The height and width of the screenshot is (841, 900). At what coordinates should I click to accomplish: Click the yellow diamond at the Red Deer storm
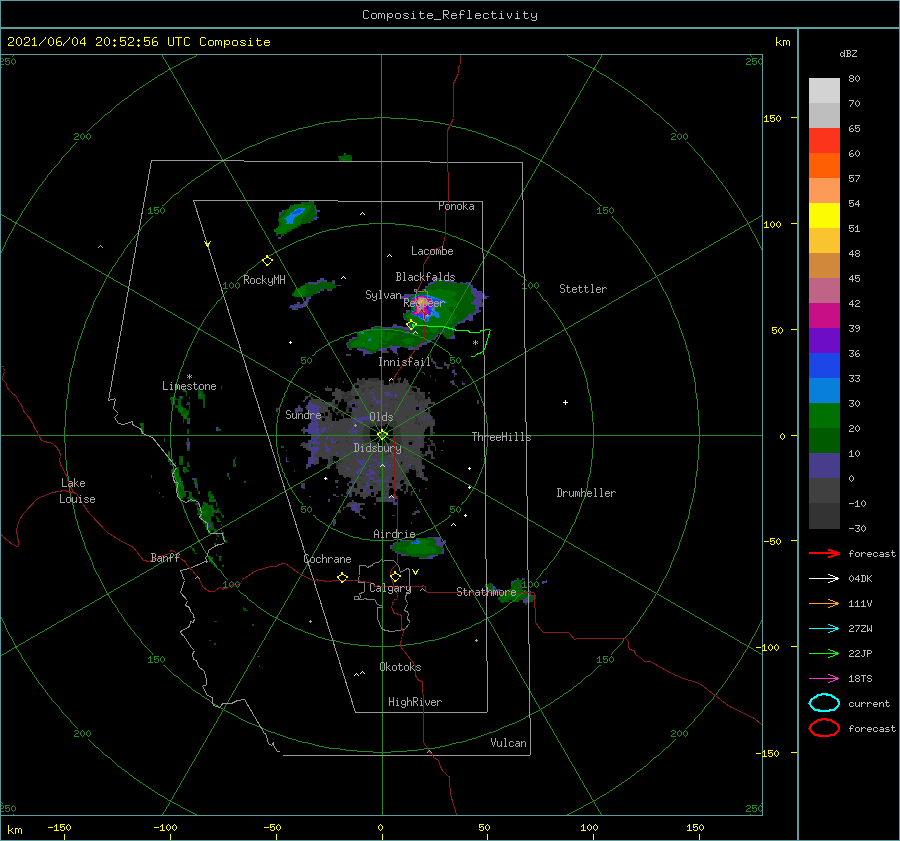click(x=411, y=324)
